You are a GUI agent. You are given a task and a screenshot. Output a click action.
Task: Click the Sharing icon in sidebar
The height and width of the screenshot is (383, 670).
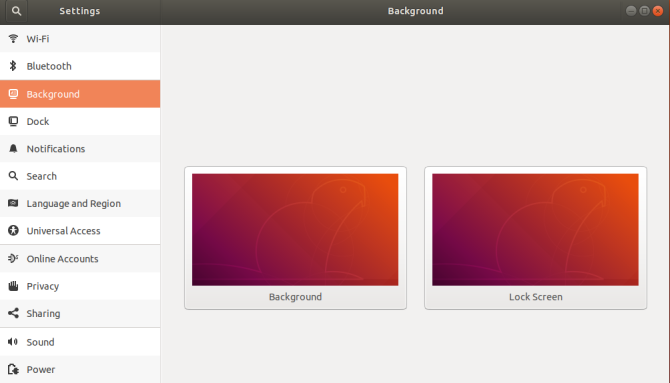coord(13,313)
